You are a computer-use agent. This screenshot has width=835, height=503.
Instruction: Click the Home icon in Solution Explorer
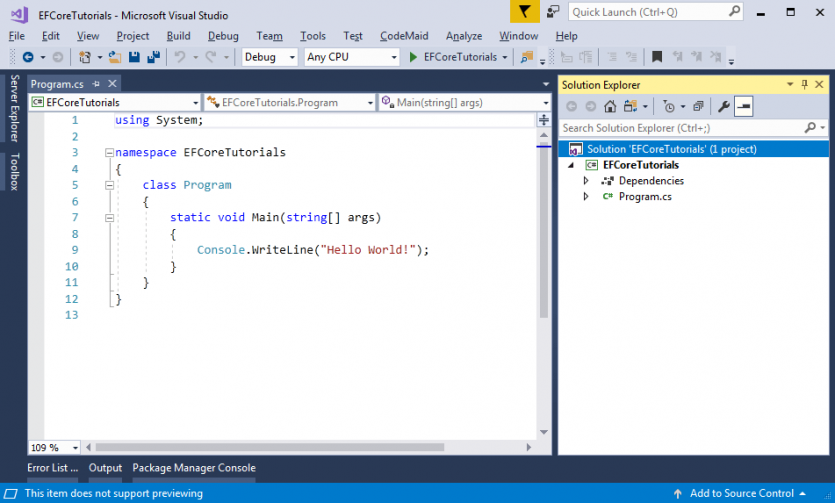(610, 106)
